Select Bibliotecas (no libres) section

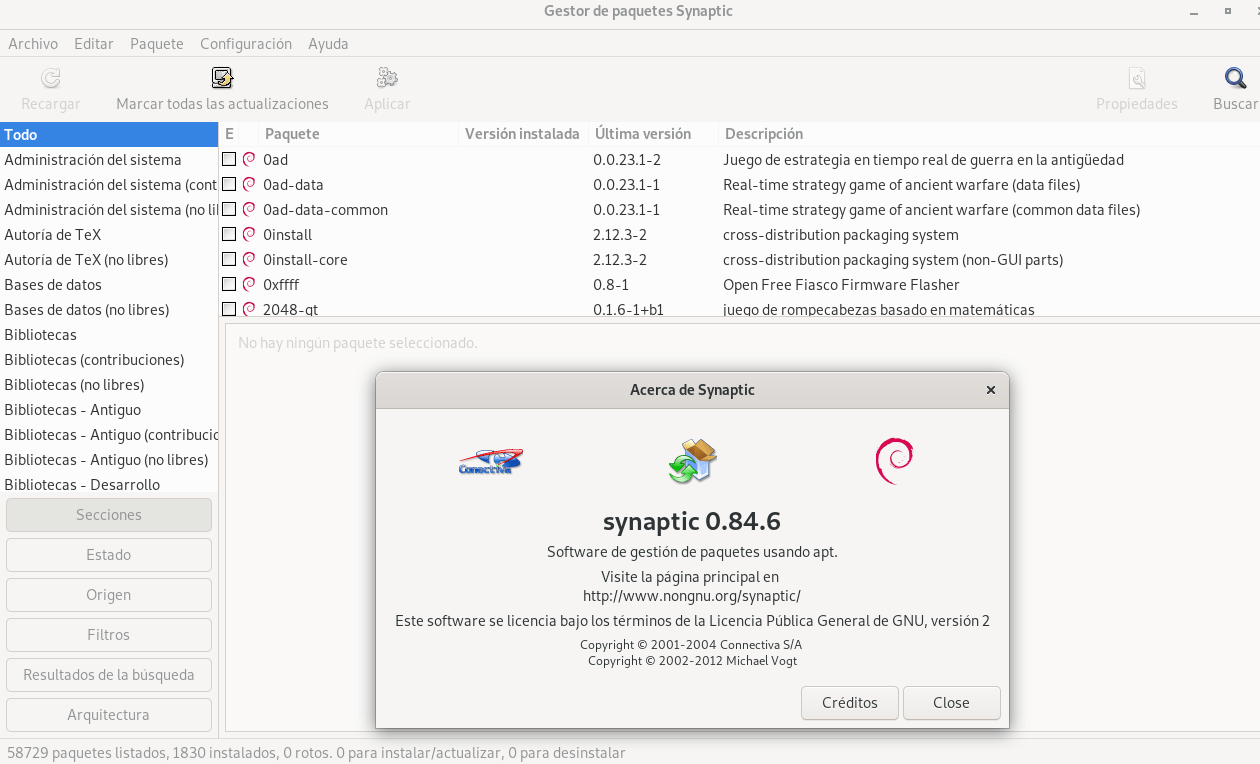(x=109, y=385)
